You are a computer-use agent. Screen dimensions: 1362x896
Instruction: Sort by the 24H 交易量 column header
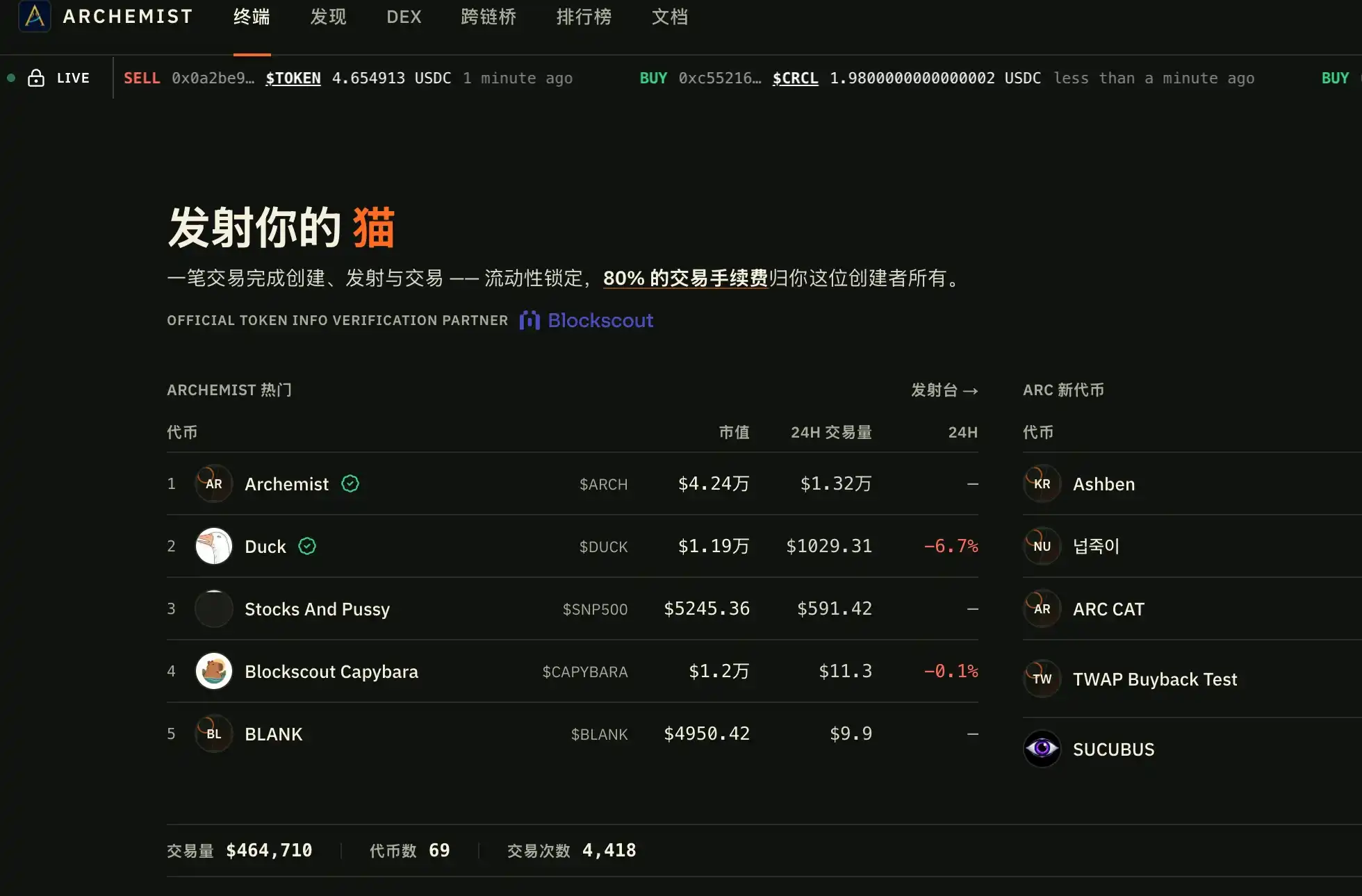coord(831,432)
